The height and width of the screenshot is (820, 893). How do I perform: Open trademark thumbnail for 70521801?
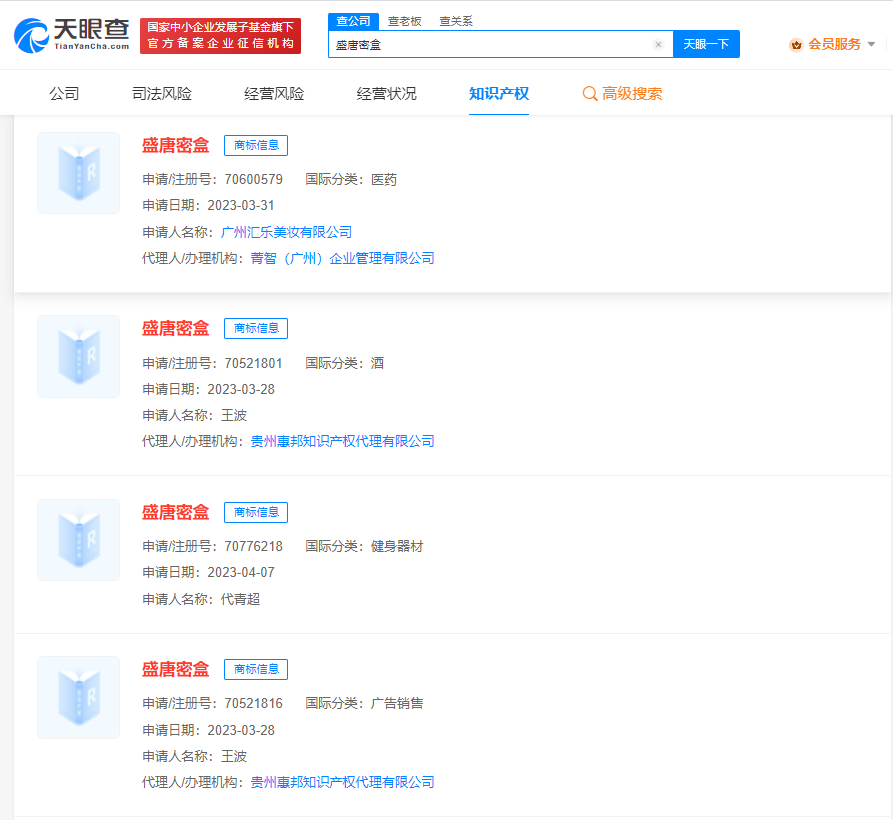coord(79,356)
